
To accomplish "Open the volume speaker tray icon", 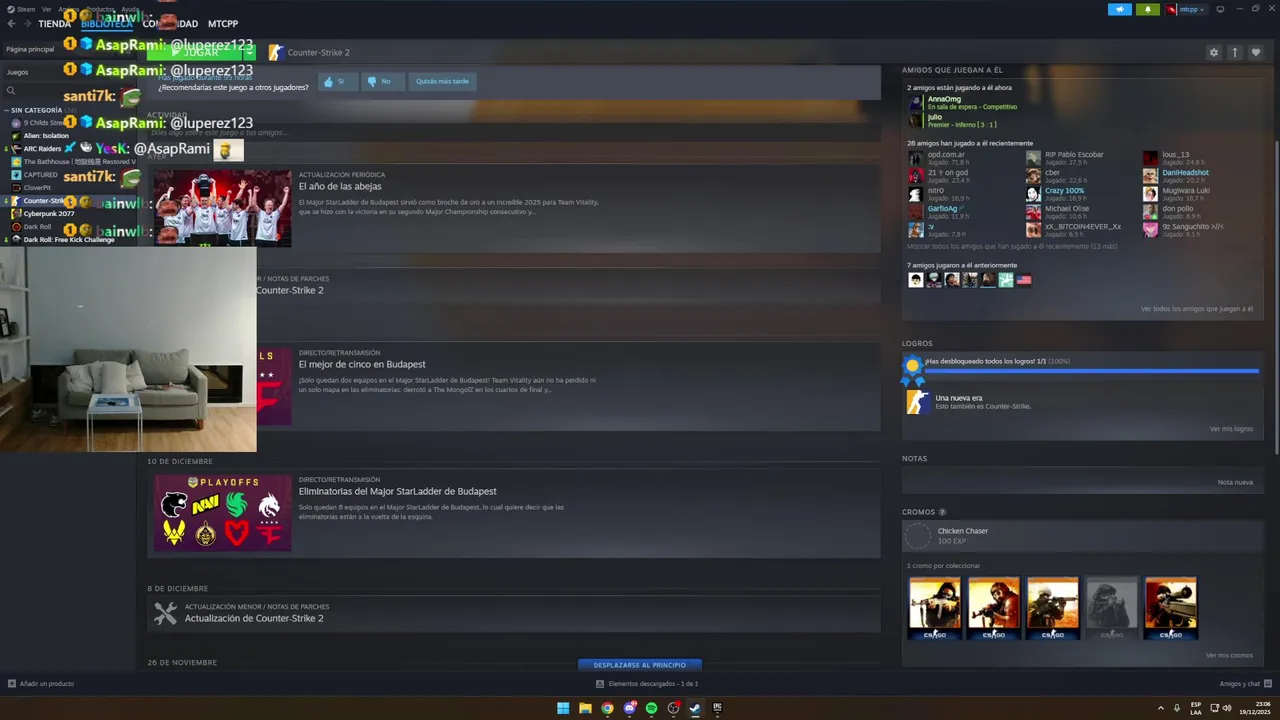I will click(x=1227, y=708).
